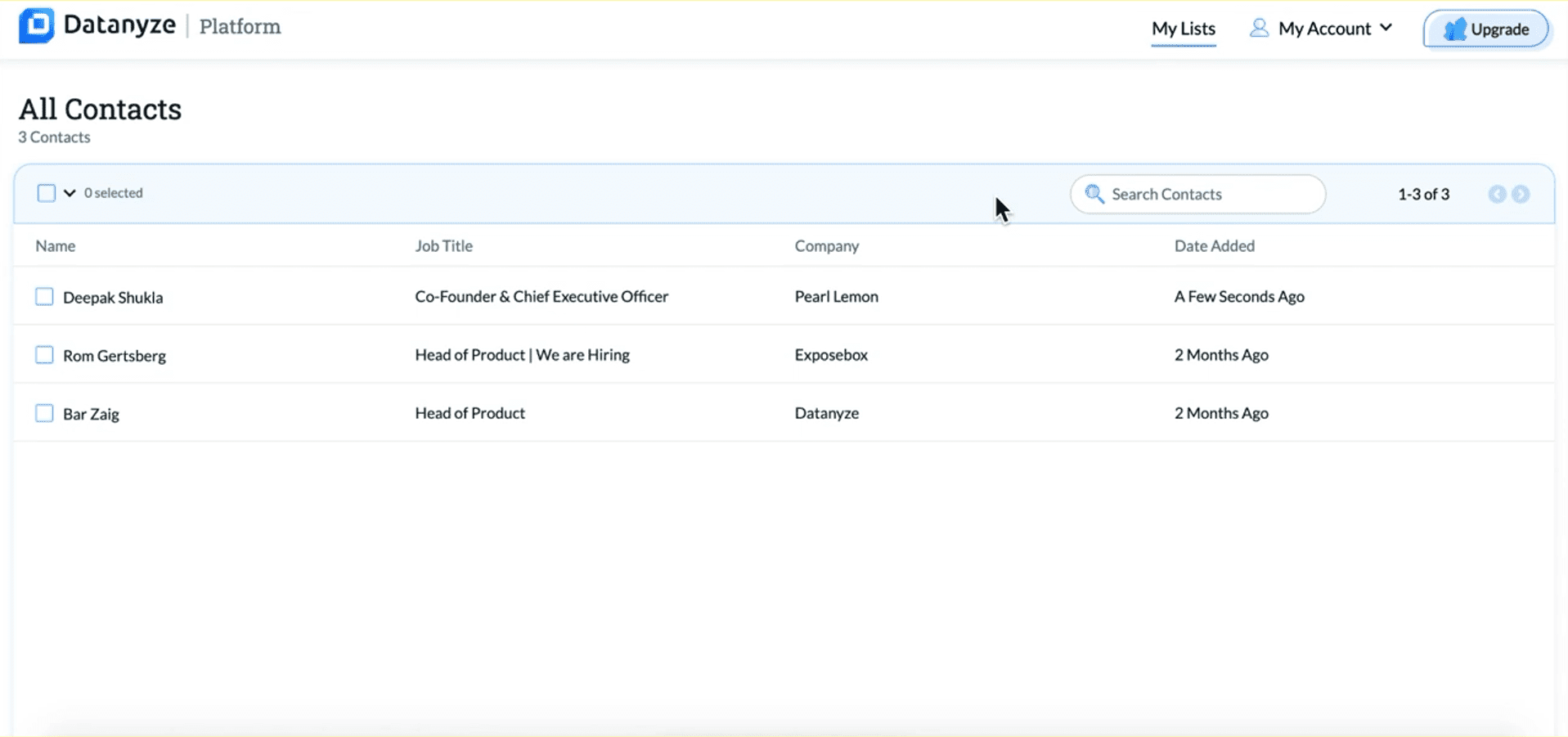The height and width of the screenshot is (737, 1568).
Task: Expand the My Account chevron
Action: [1386, 28]
